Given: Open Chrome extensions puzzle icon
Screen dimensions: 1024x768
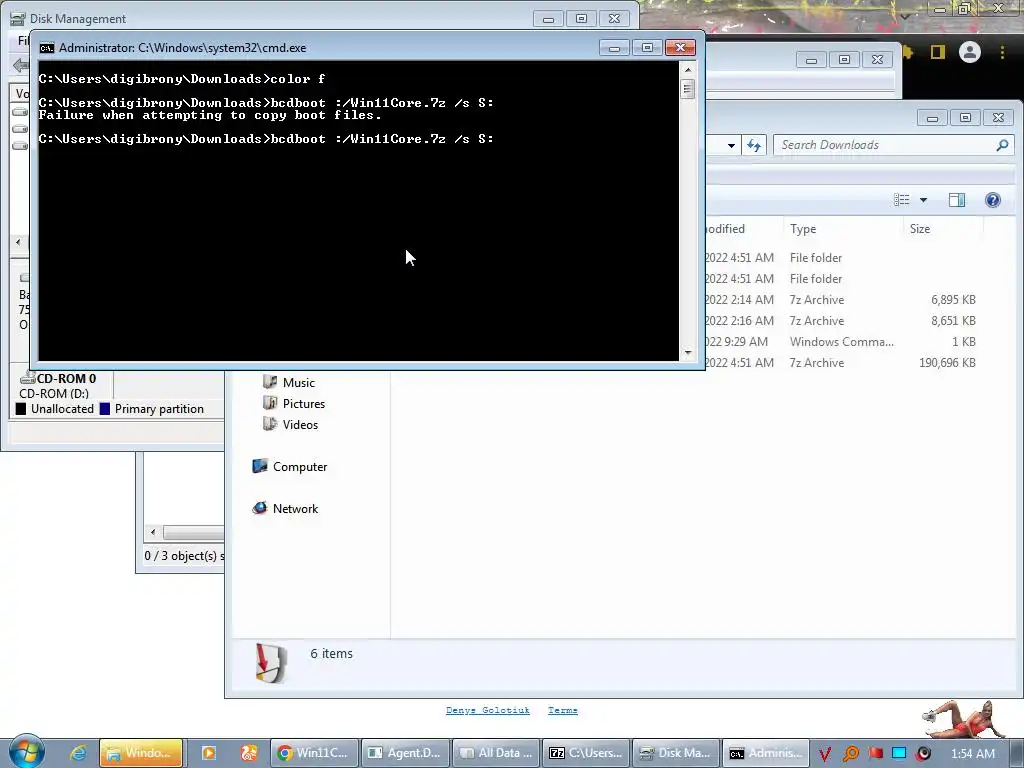Looking at the screenshot, I should [x=908, y=52].
